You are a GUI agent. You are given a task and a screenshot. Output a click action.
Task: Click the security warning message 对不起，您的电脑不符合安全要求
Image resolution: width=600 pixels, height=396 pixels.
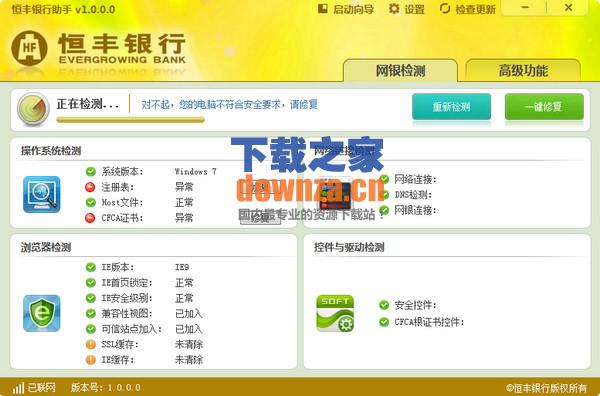pyautogui.click(x=229, y=104)
